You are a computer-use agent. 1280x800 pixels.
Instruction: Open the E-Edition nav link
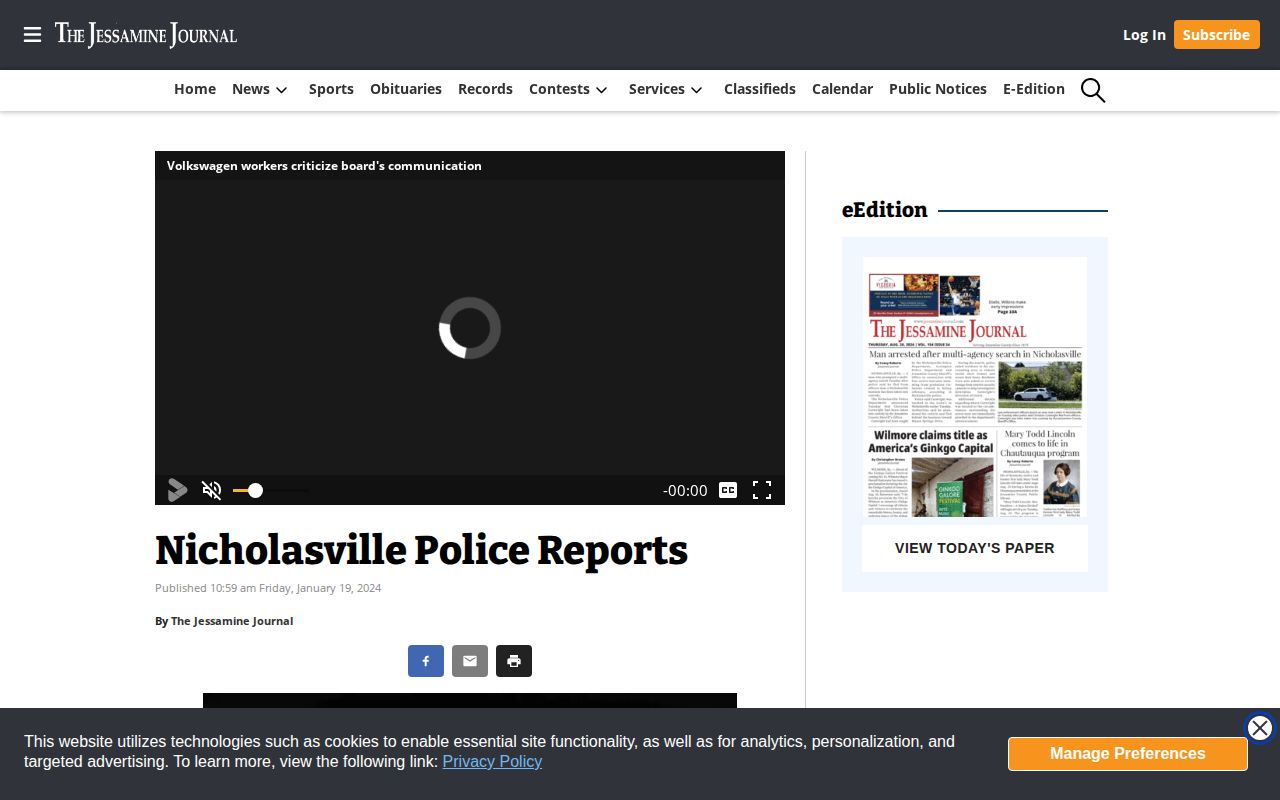pyautogui.click(x=1034, y=89)
